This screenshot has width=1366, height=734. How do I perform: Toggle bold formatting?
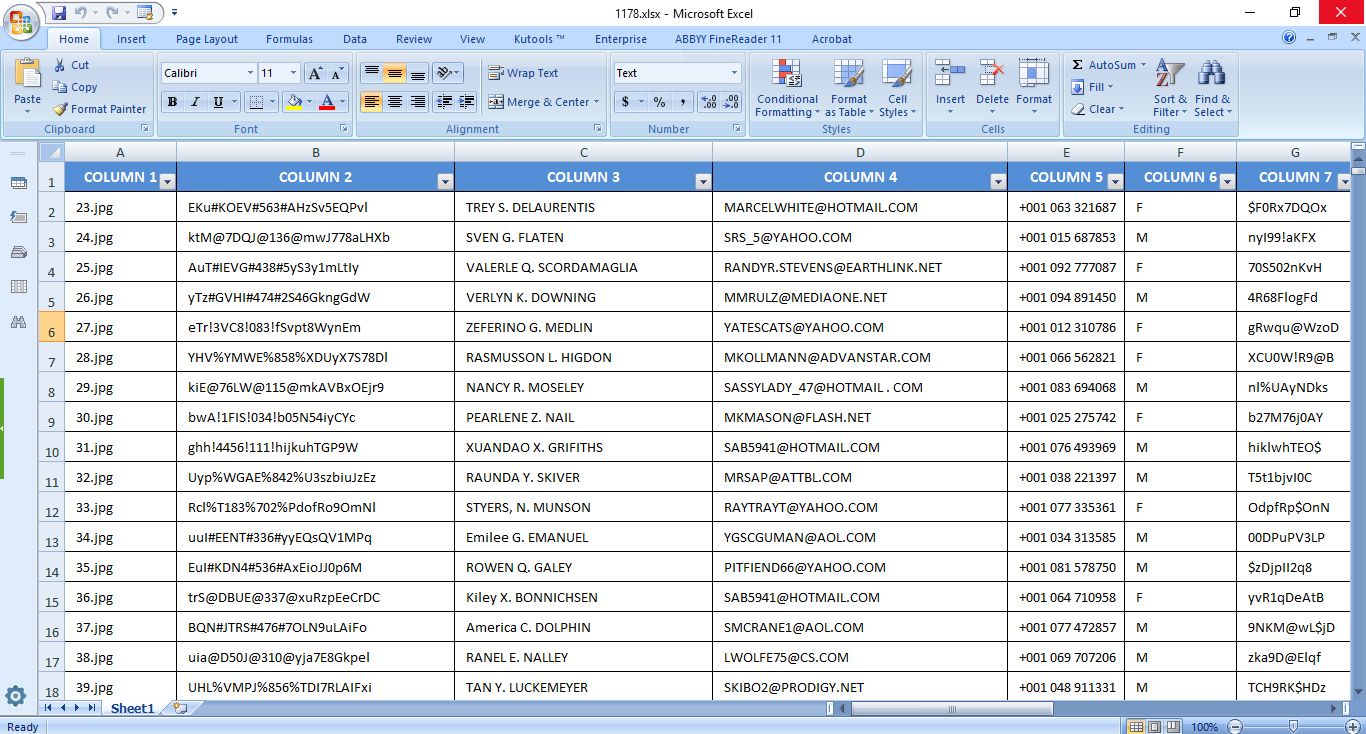171,102
